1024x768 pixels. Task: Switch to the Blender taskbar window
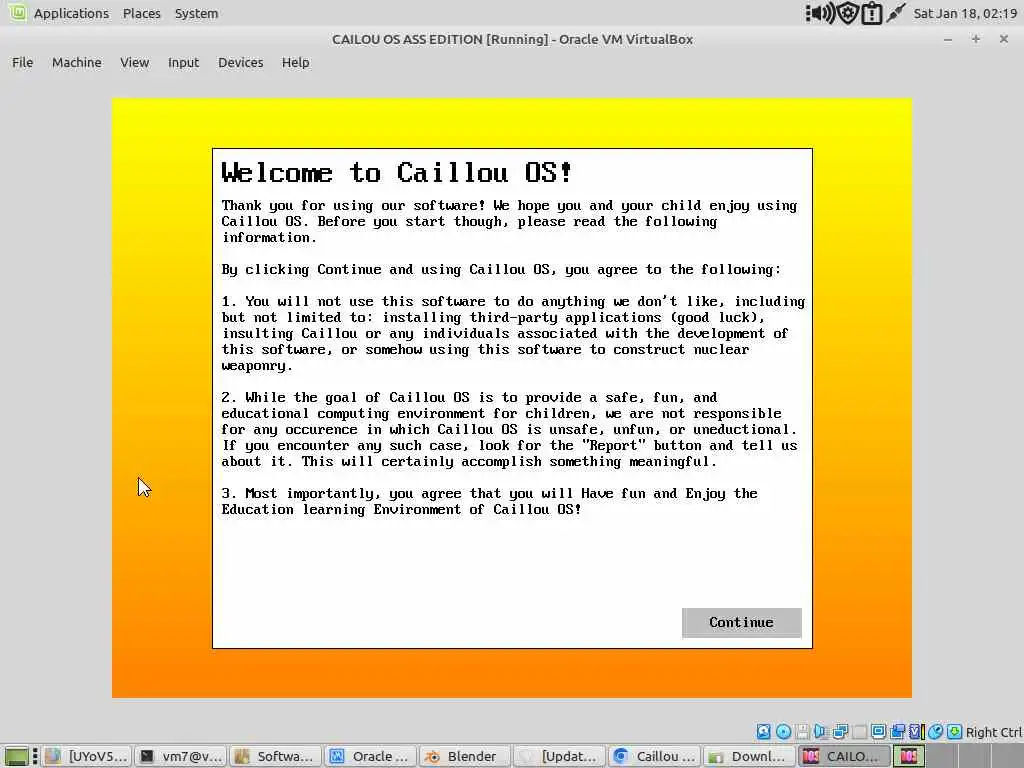pyautogui.click(x=466, y=756)
